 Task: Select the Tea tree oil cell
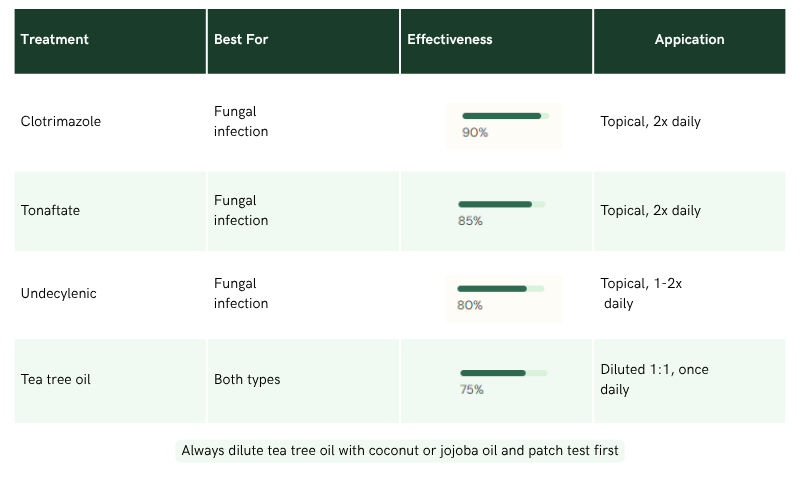[x=56, y=380]
